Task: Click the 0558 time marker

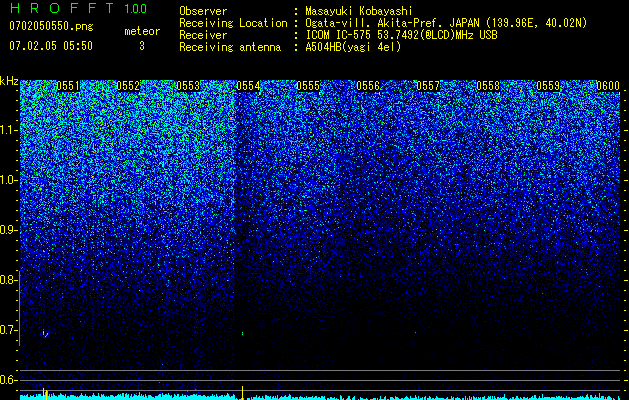Action: coord(488,86)
